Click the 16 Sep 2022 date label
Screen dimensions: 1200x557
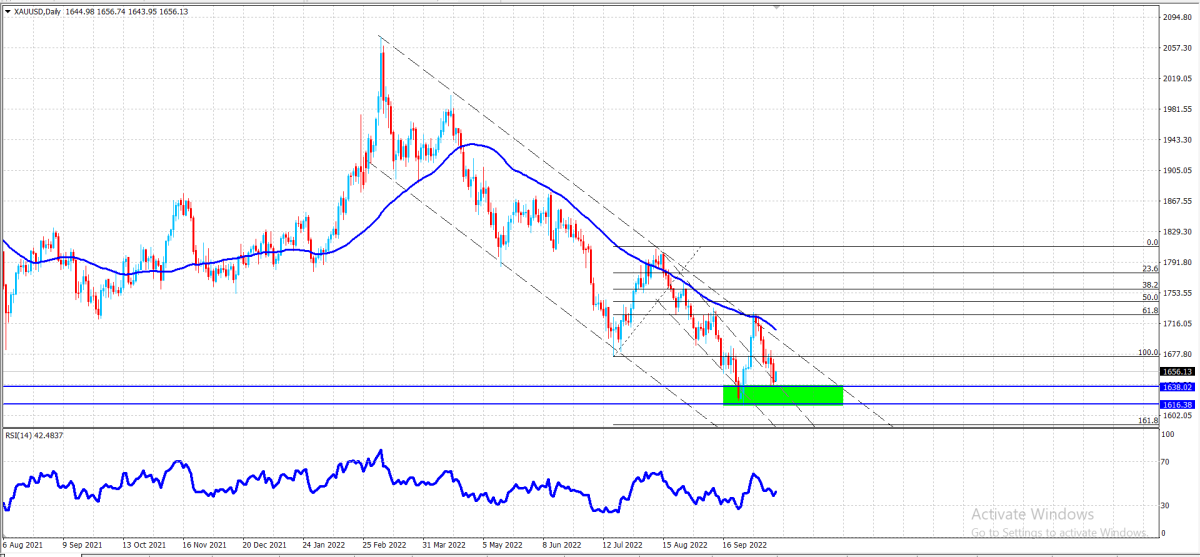click(x=743, y=546)
